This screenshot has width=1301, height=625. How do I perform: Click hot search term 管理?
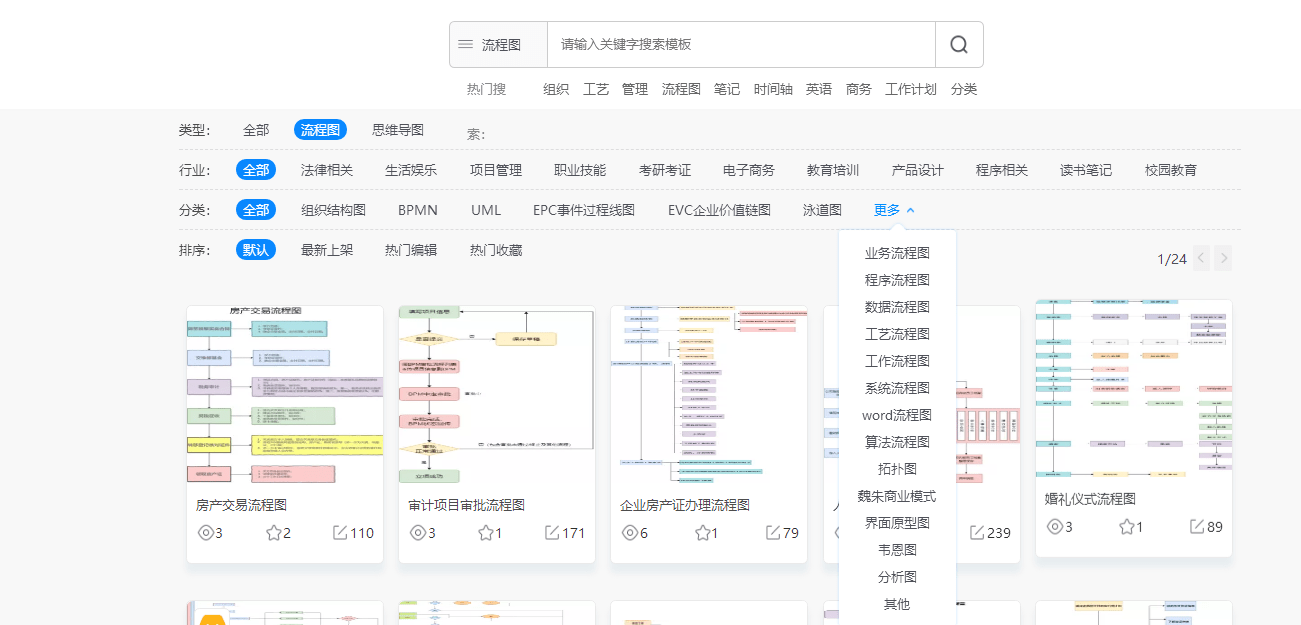point(635,89)
